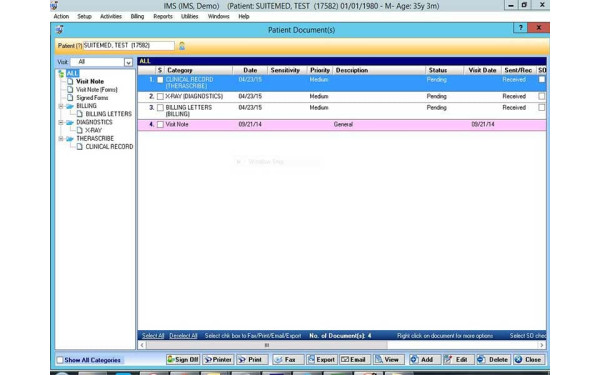The height and width of the screenshot is (375, 600).
Task: Tick the select checkbox for CLINICAL RECORD row
Action: 160,80
